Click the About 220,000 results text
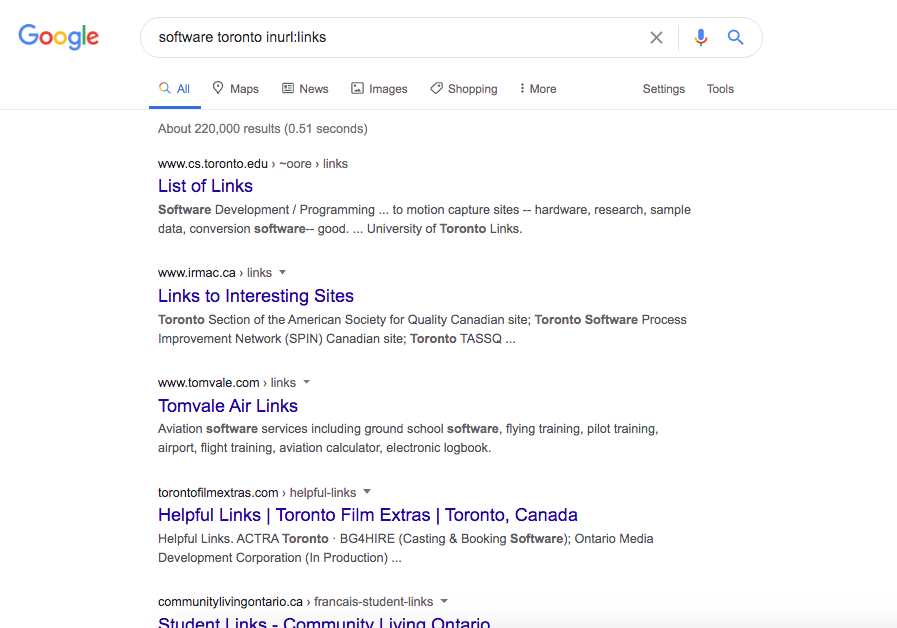The image size is (897, 628). click(263, 129)
